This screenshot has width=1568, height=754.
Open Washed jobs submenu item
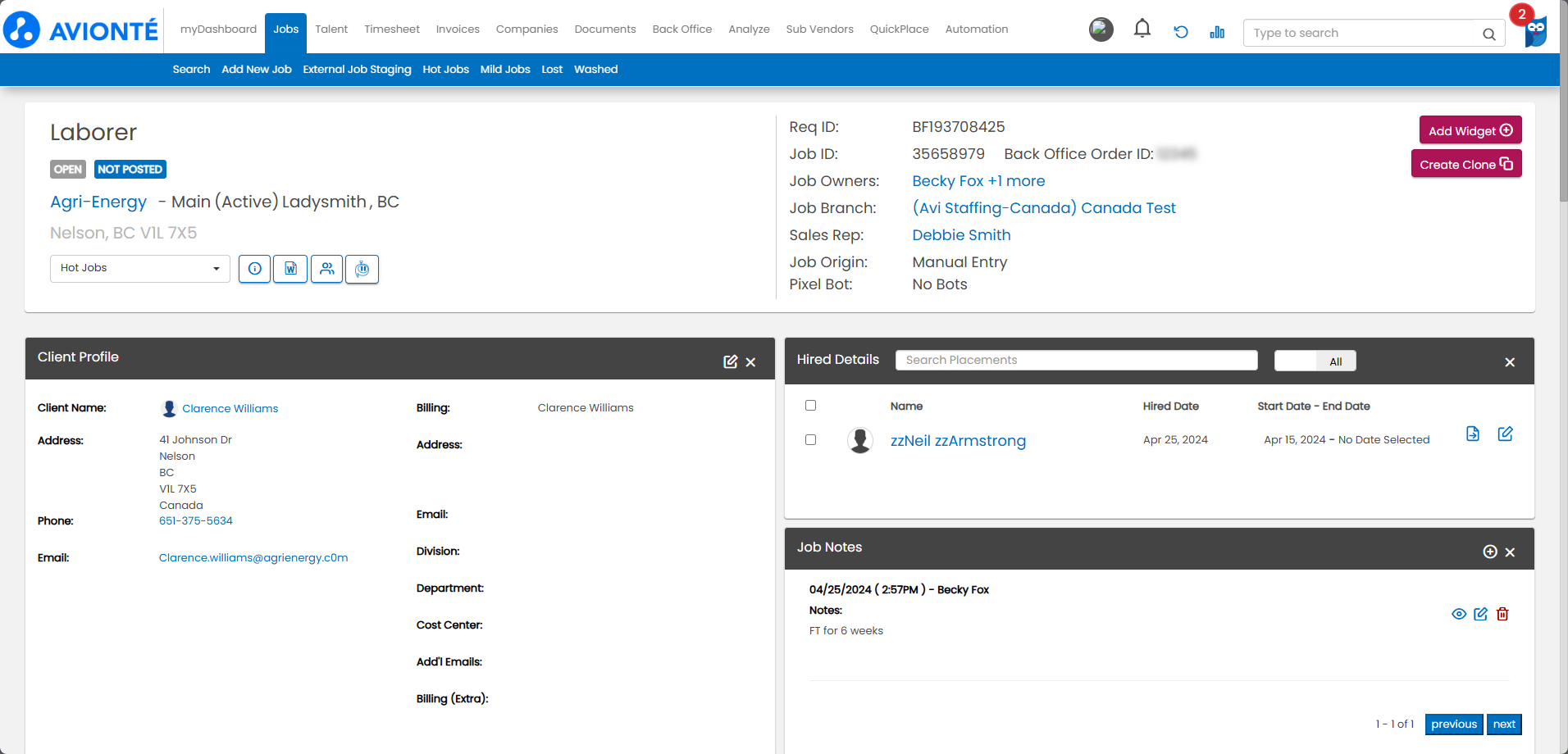point(595,70)
